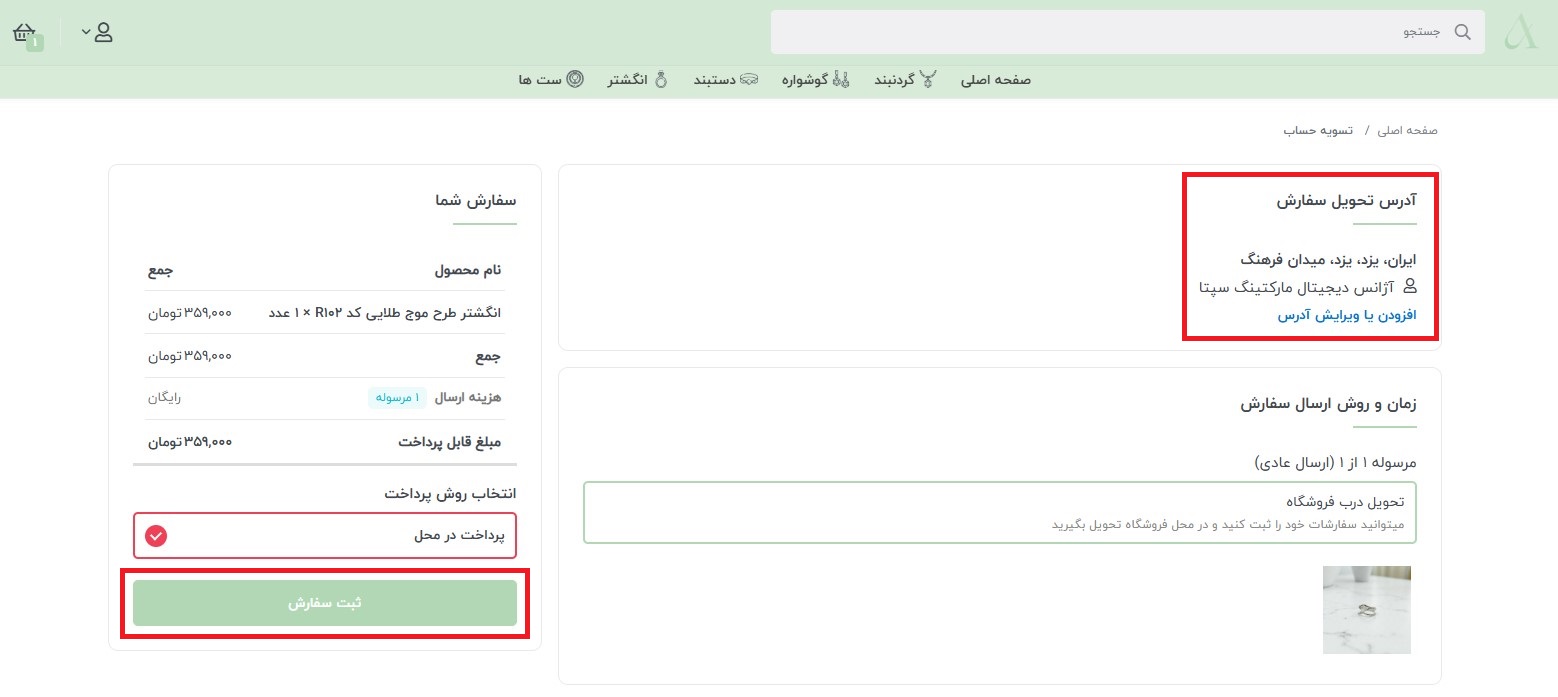Click the ring icon beside انگشتر

pos(660,80)
